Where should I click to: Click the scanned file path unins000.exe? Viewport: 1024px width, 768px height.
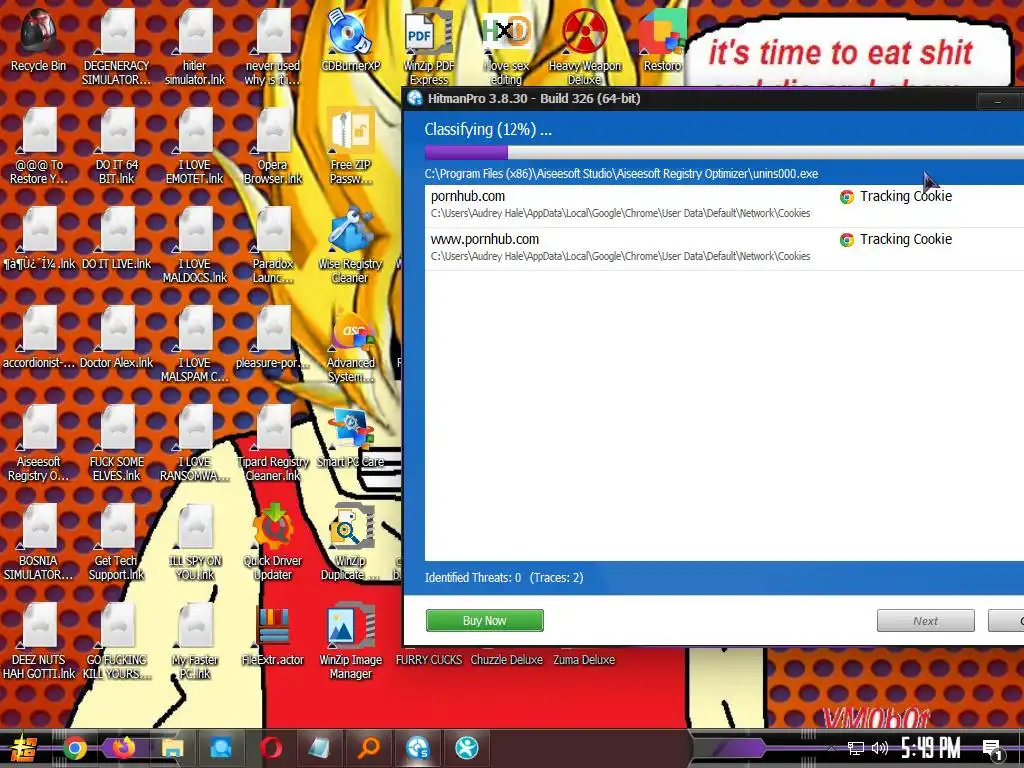coord(621,174)
